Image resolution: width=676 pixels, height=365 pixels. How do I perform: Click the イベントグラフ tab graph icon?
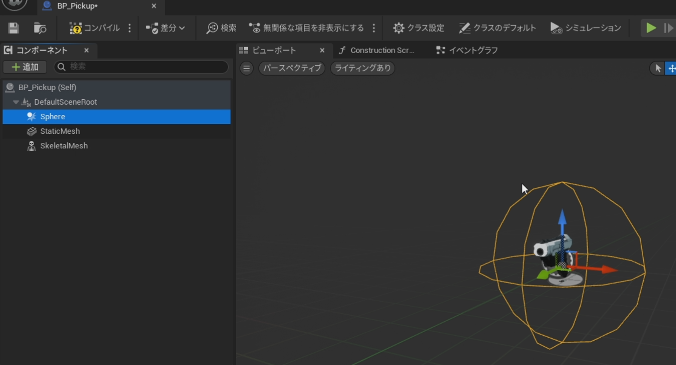pos(440,50)
